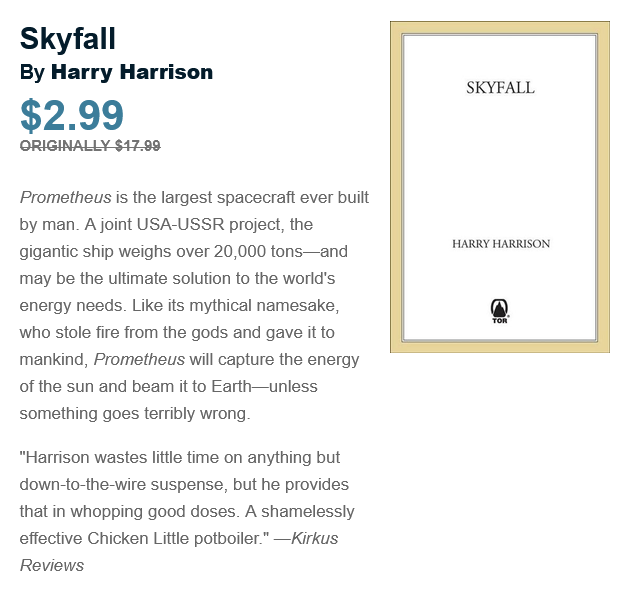Click author name Harry Harrison in the heading
Screen dimensions: 633x596
pos(132,72)
